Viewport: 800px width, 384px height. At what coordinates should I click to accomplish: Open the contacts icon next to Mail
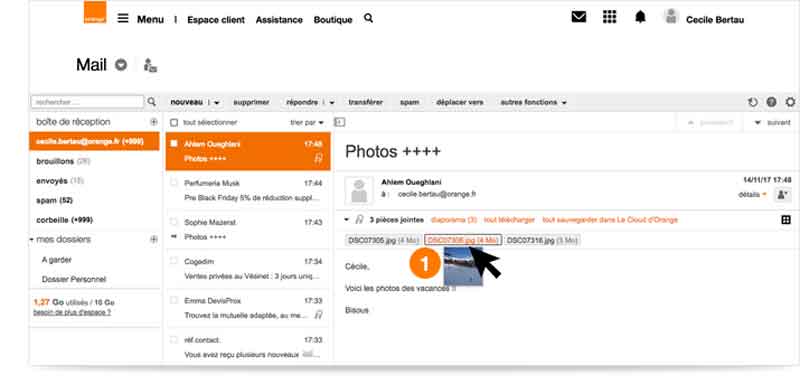click(150, 65)
